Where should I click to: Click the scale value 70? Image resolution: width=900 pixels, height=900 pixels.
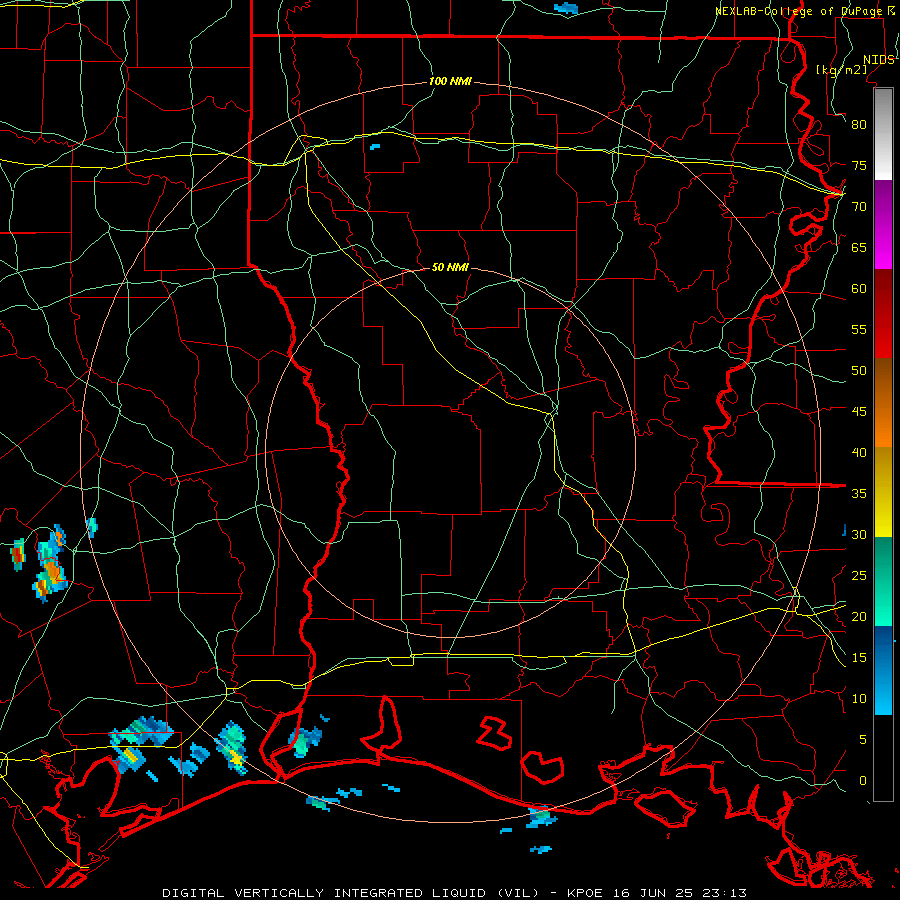859,207
